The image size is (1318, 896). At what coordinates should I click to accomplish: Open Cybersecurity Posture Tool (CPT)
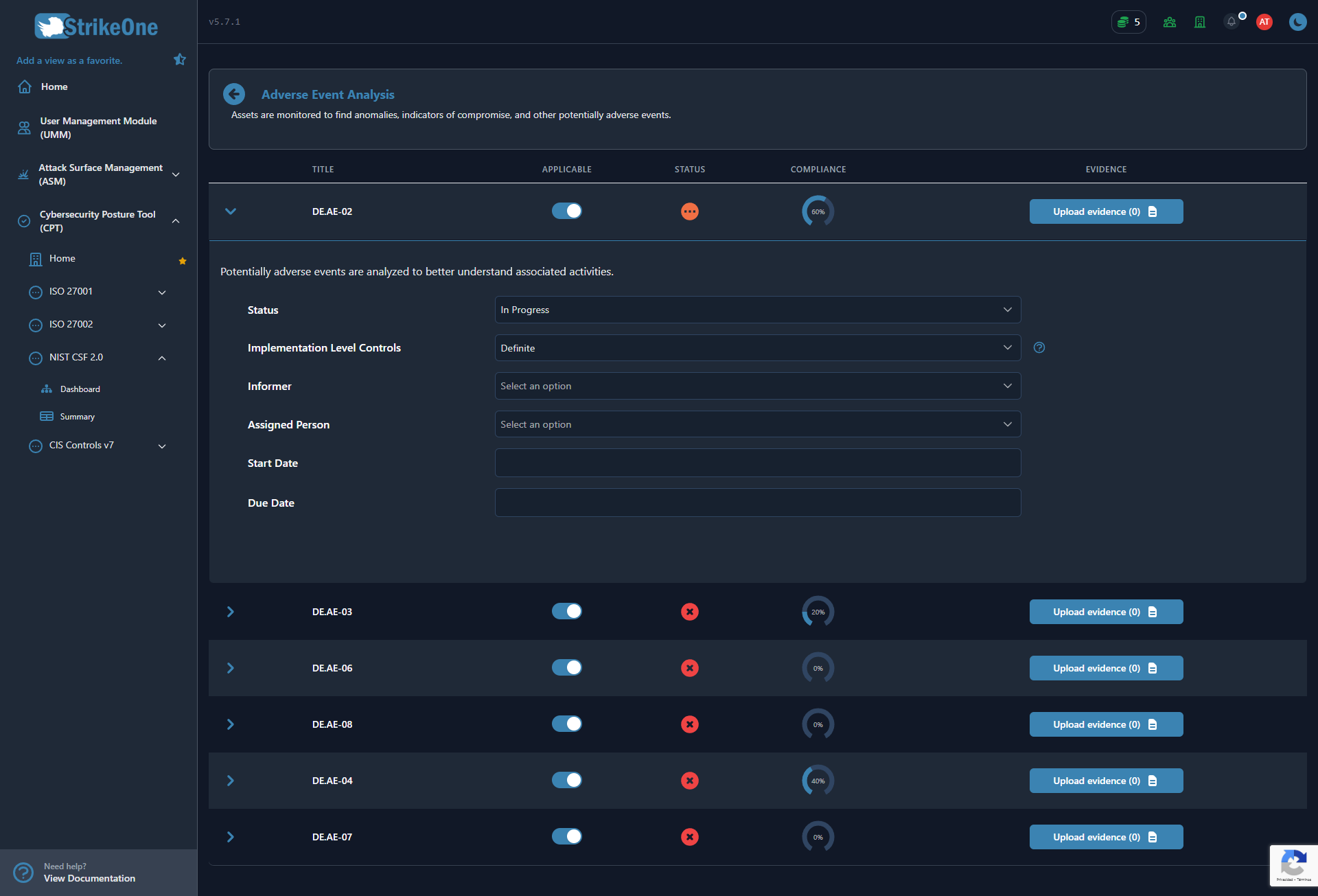coord(97,221)
